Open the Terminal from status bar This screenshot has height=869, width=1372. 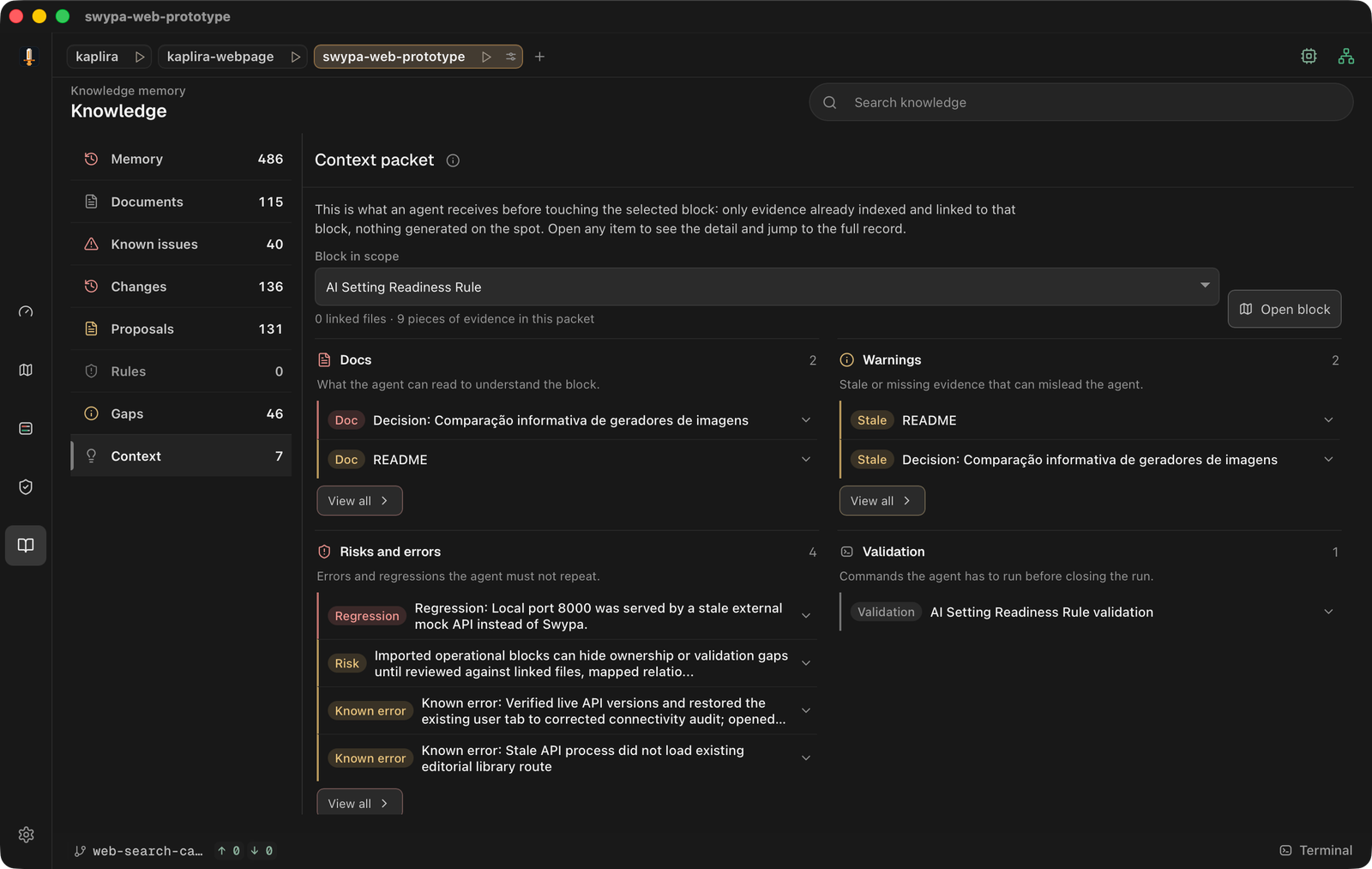click(x=1316, y=850)
